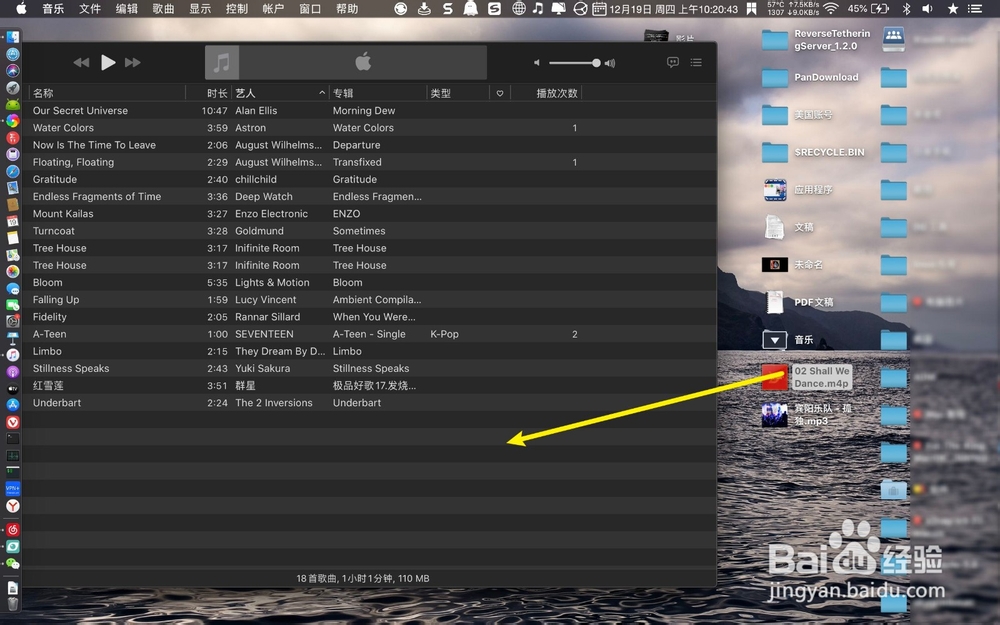Open the 控制 menu

point(235,10)
